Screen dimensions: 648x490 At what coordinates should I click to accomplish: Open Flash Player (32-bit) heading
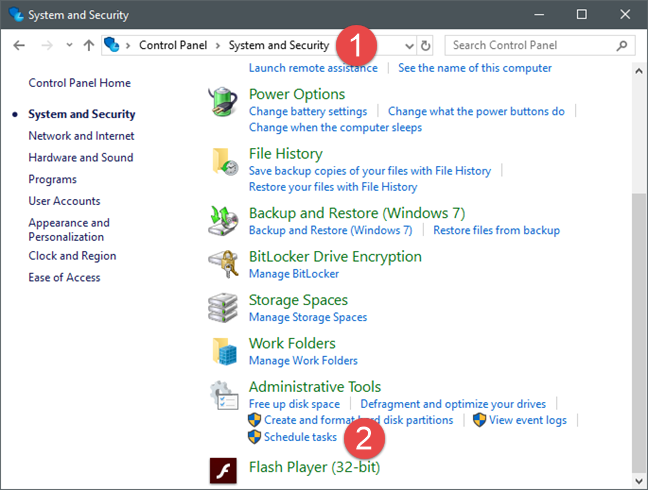point(314,467)
